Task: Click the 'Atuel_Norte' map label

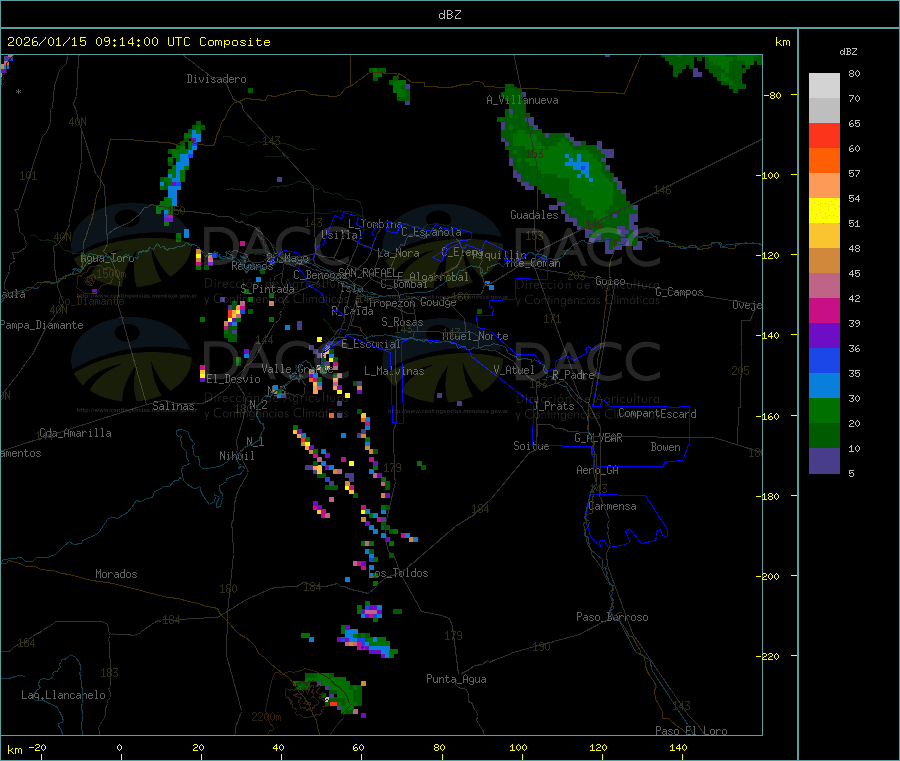Action: (475, 336)
